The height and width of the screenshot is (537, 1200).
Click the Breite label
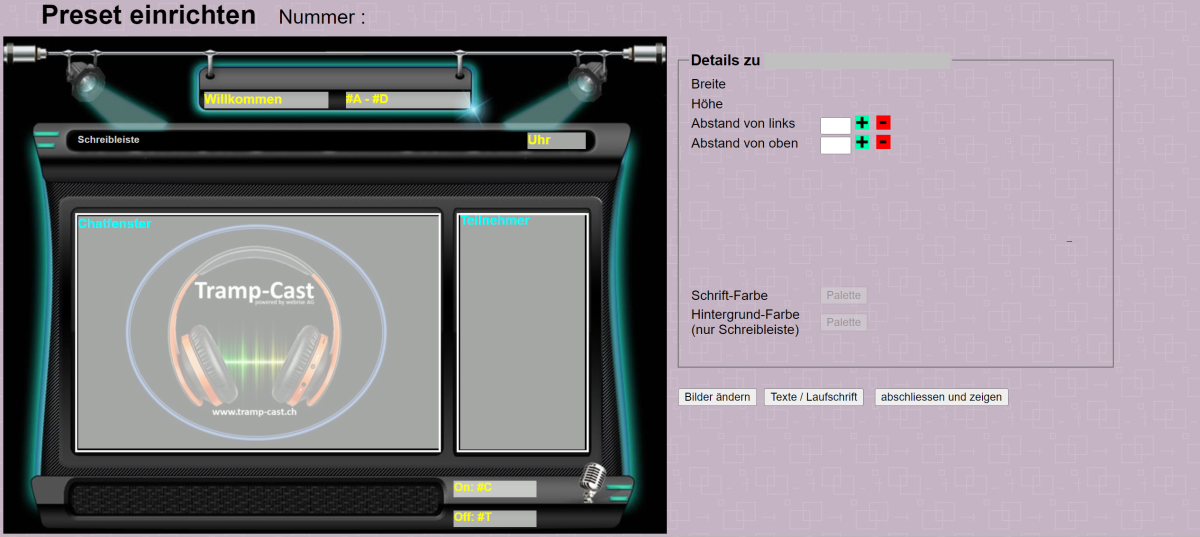coord(708,84)
